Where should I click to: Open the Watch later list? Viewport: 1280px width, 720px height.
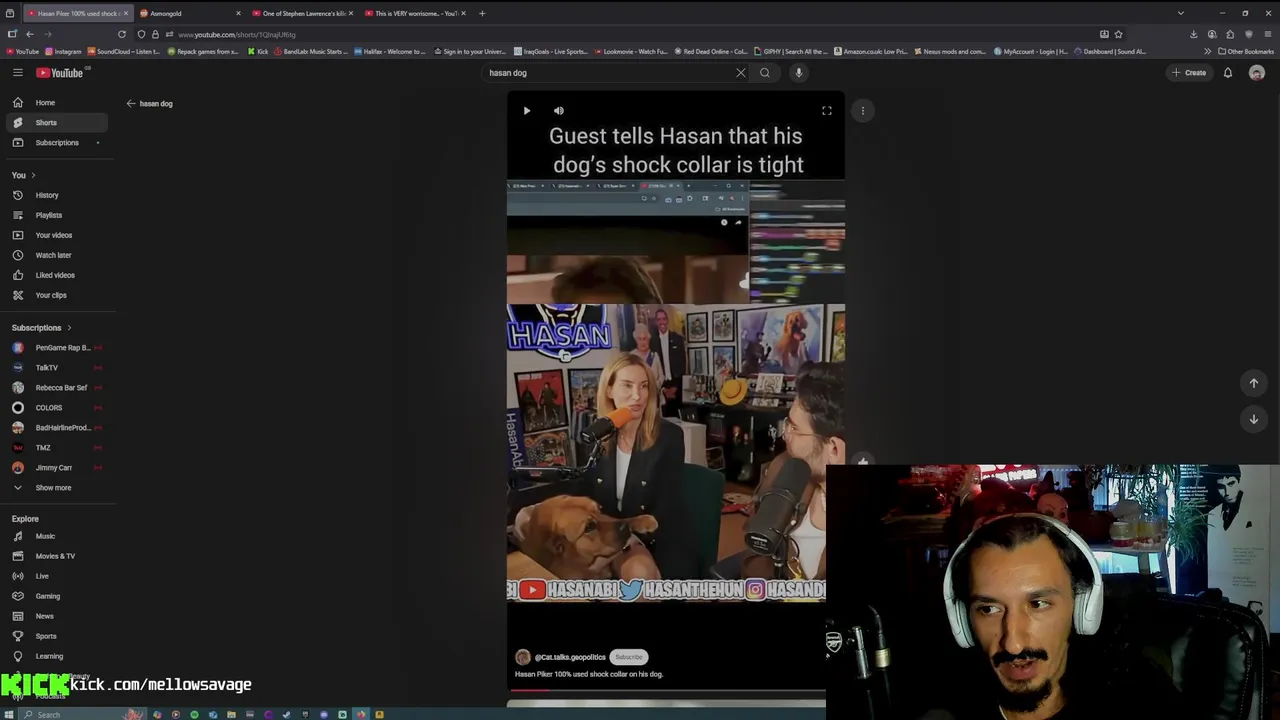(56, 255)
